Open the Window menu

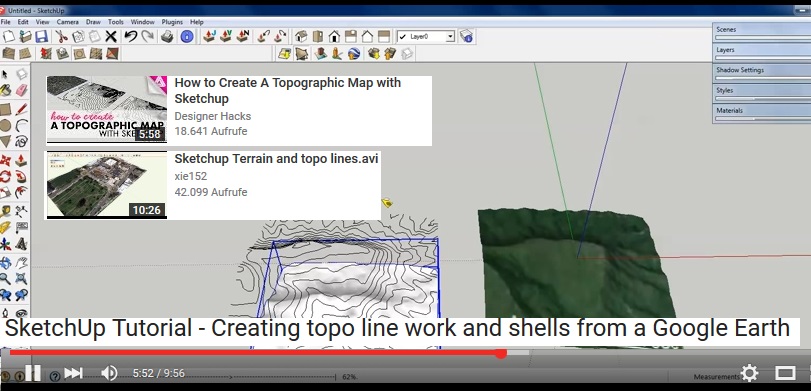coord(143,22)
